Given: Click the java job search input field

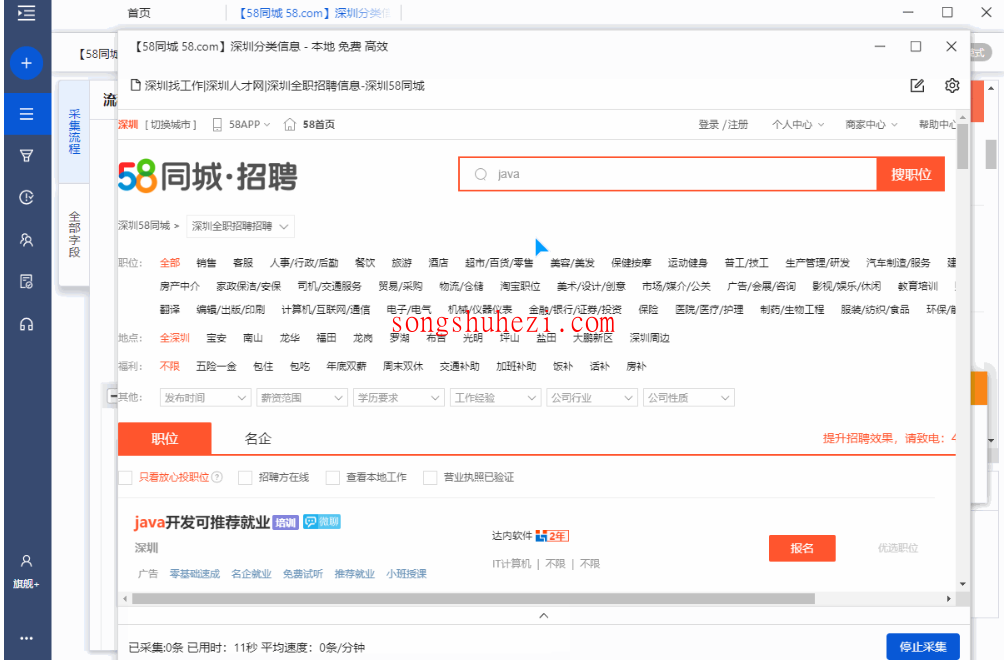Looking at the screenshot, I should point(668,174).
